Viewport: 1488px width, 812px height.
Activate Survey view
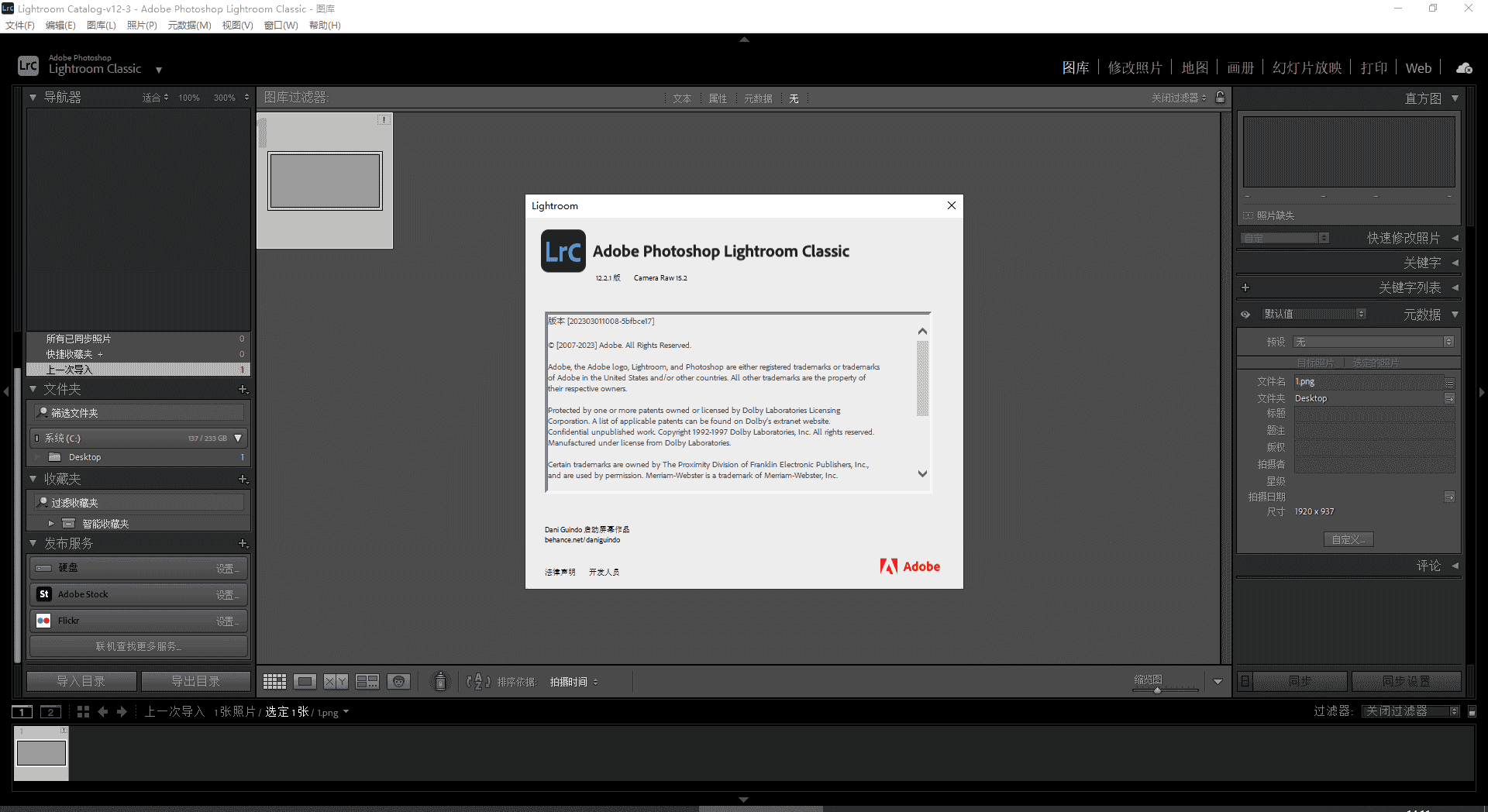point(367,681)
